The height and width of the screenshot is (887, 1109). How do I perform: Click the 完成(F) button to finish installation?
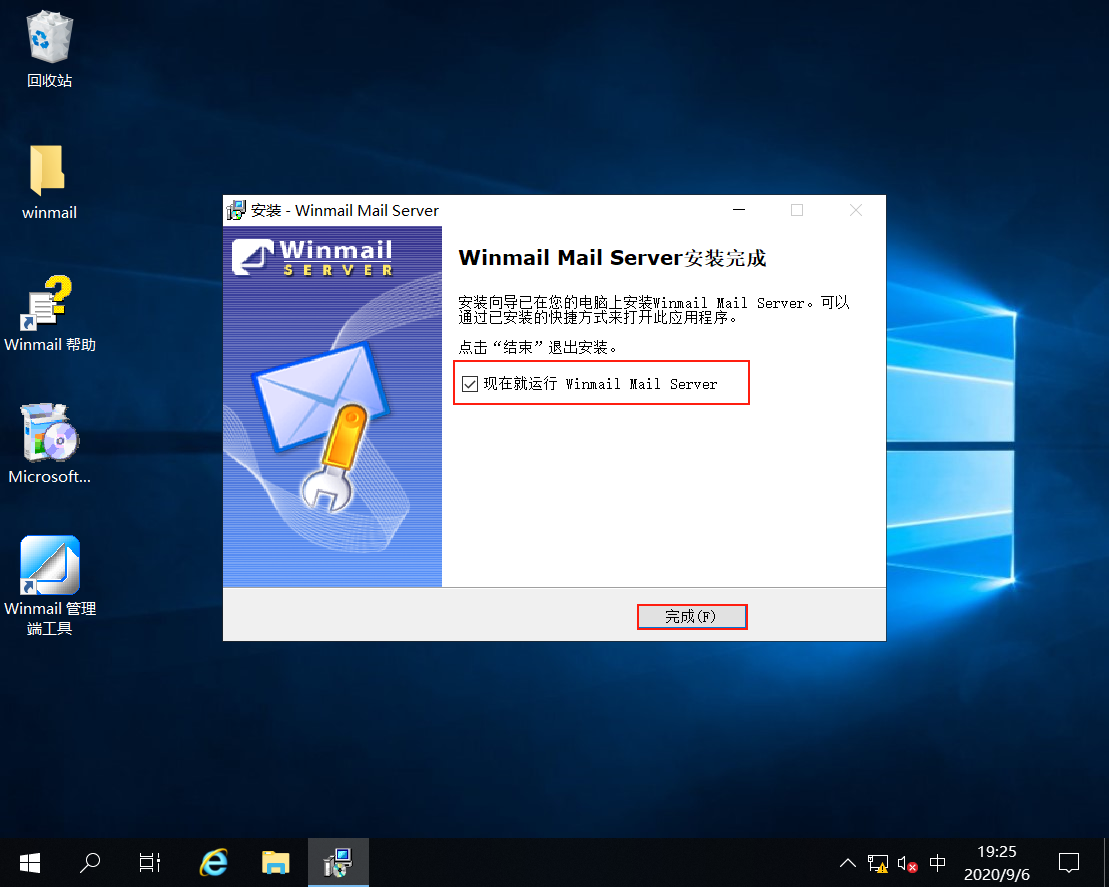[692, 616]
